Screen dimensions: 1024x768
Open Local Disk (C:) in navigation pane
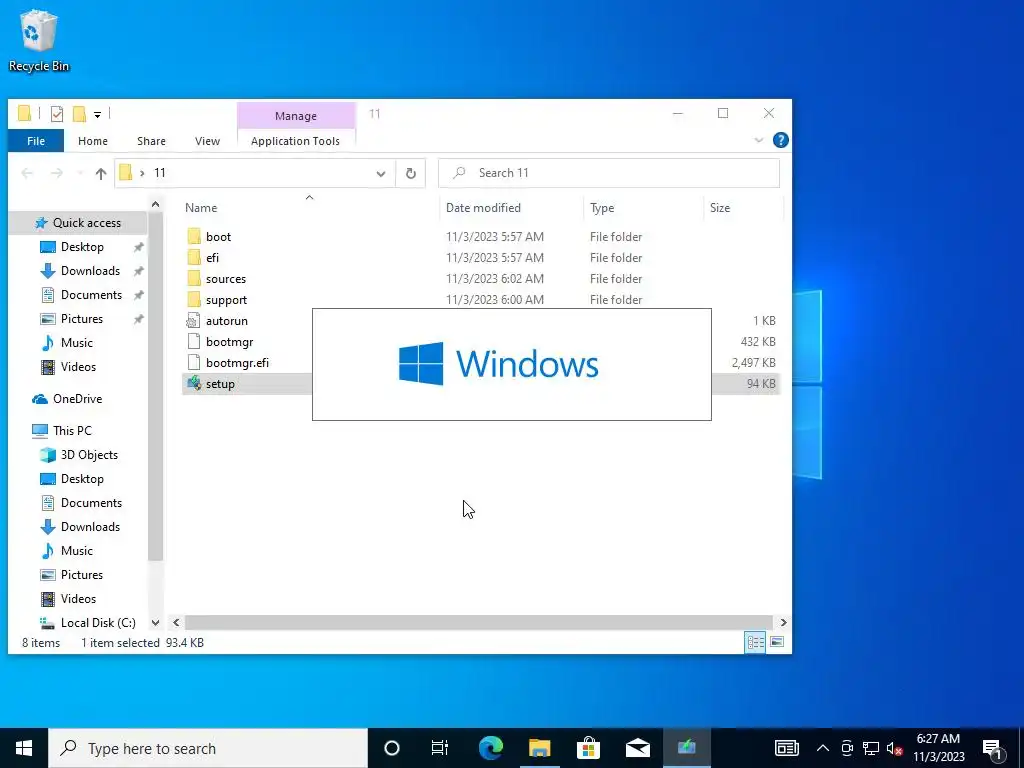98,623
